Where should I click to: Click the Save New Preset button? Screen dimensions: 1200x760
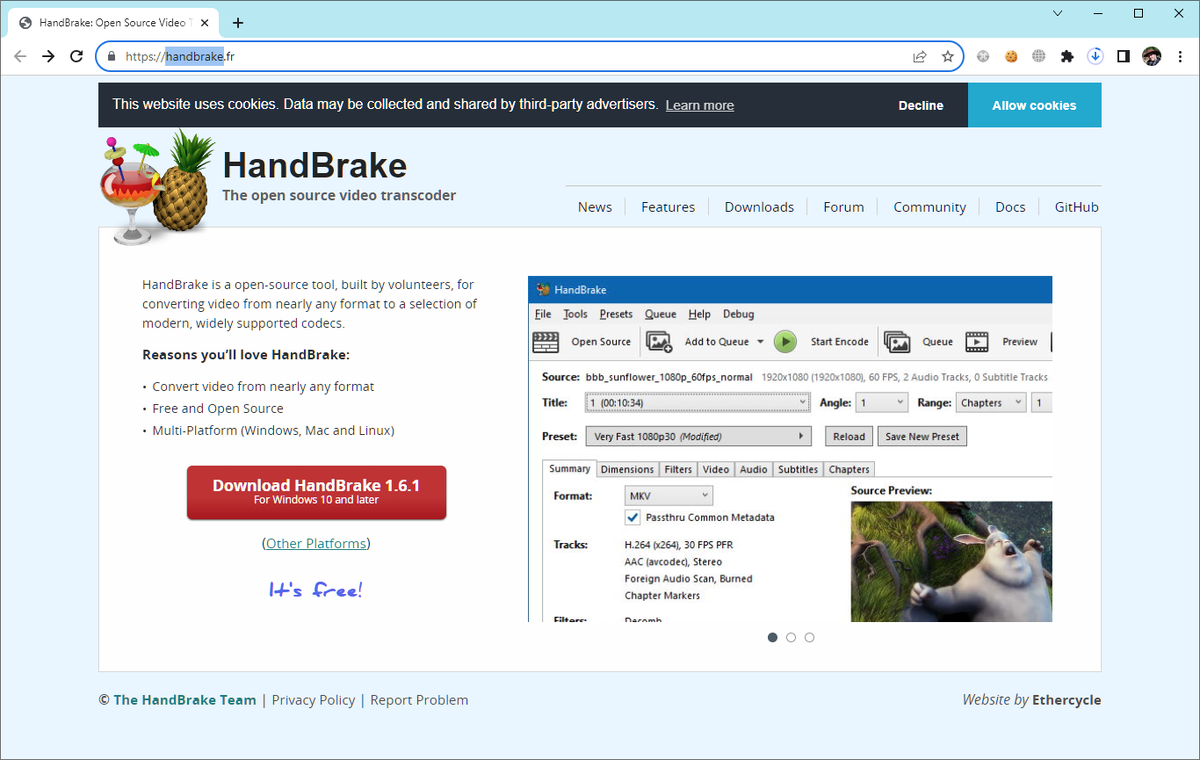[x=922, y=436]
